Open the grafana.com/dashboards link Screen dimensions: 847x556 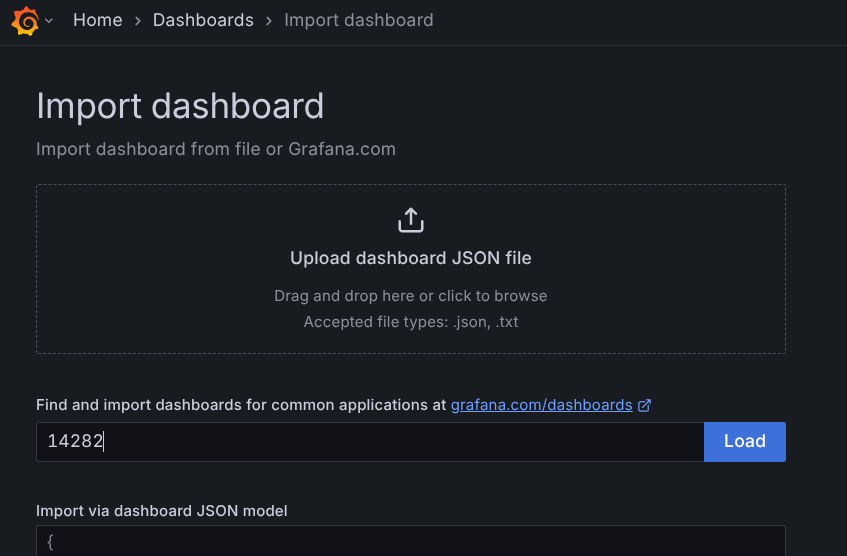541,405
